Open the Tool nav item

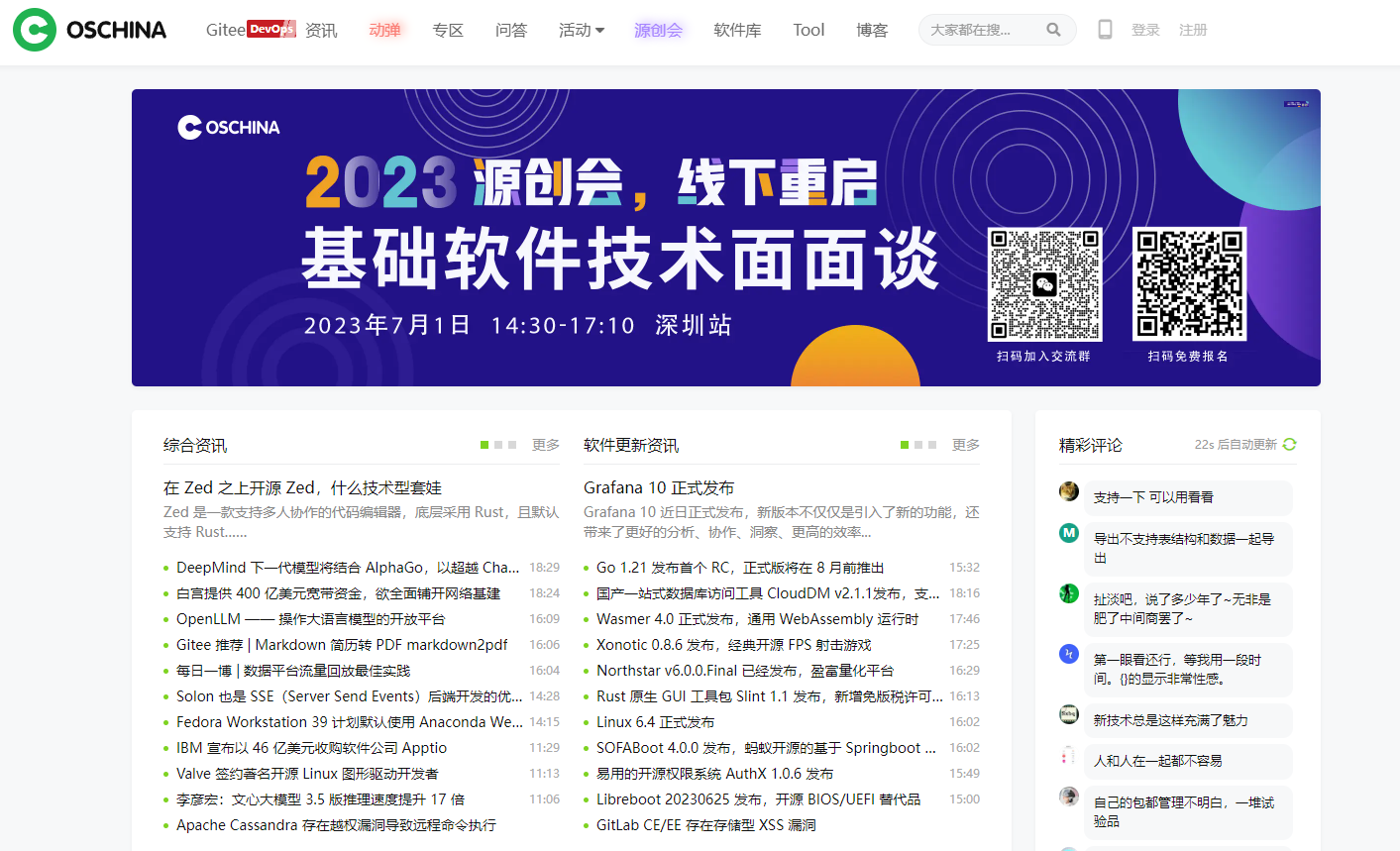coord(808,30)
